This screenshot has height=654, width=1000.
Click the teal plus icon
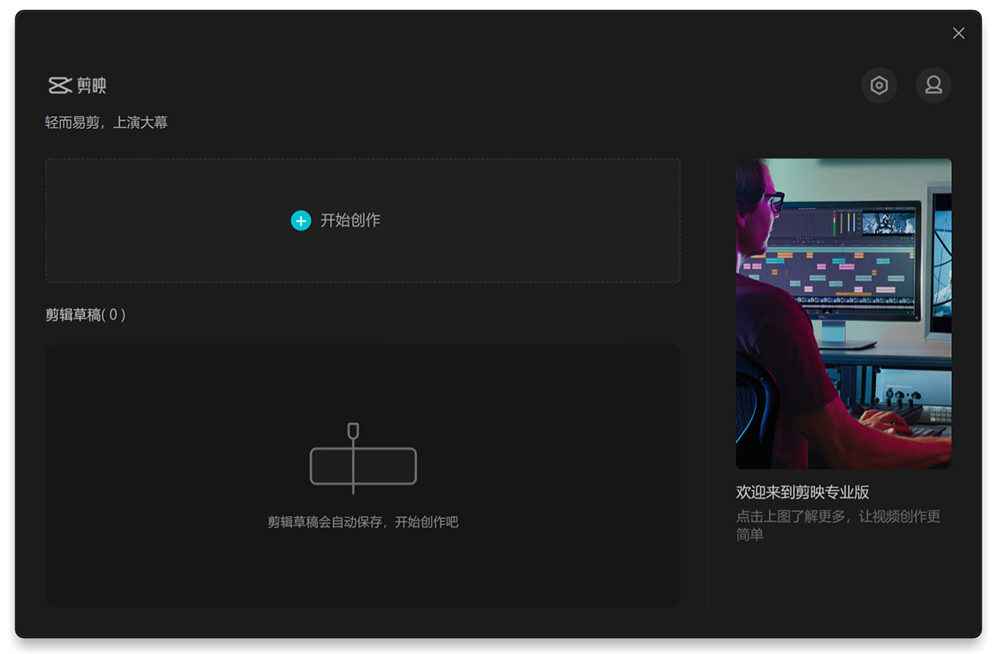(301, 221)
